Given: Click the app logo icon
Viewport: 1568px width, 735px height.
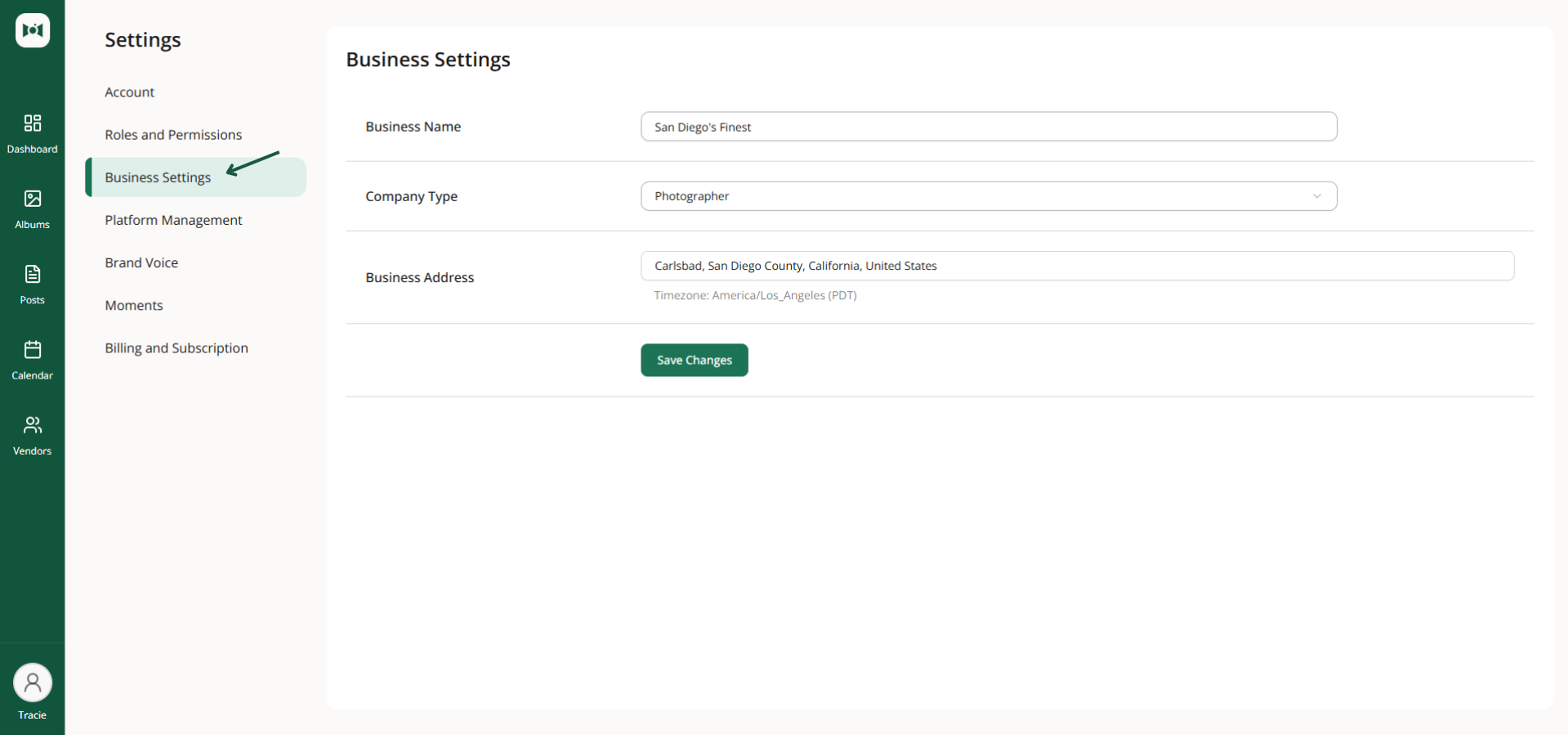Looking at the screenshot, I should pos(33,30).
